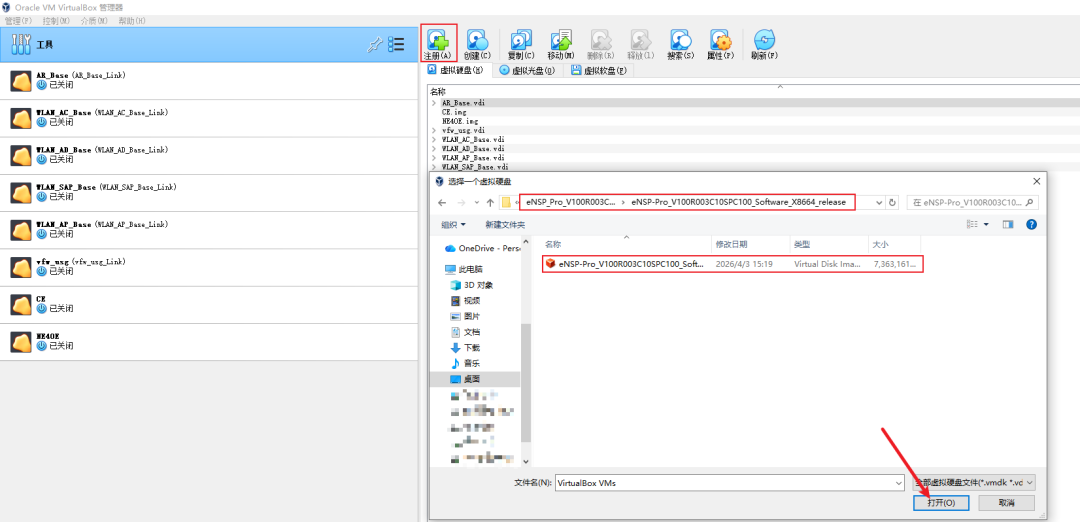Screen dimensions: 1080x522
Task: Click the pin icon in 工具 header
Action: point(375,45)
